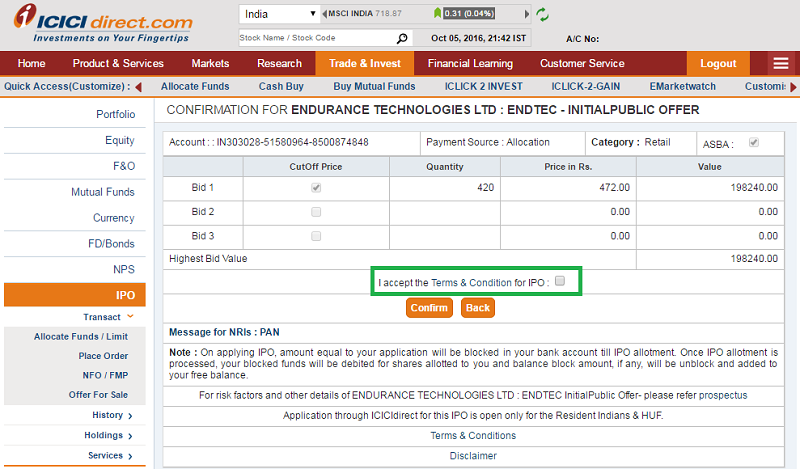Screen dimensions: 800x469
Task: Open Customer Service menu
Action: [x=582, y=63]
